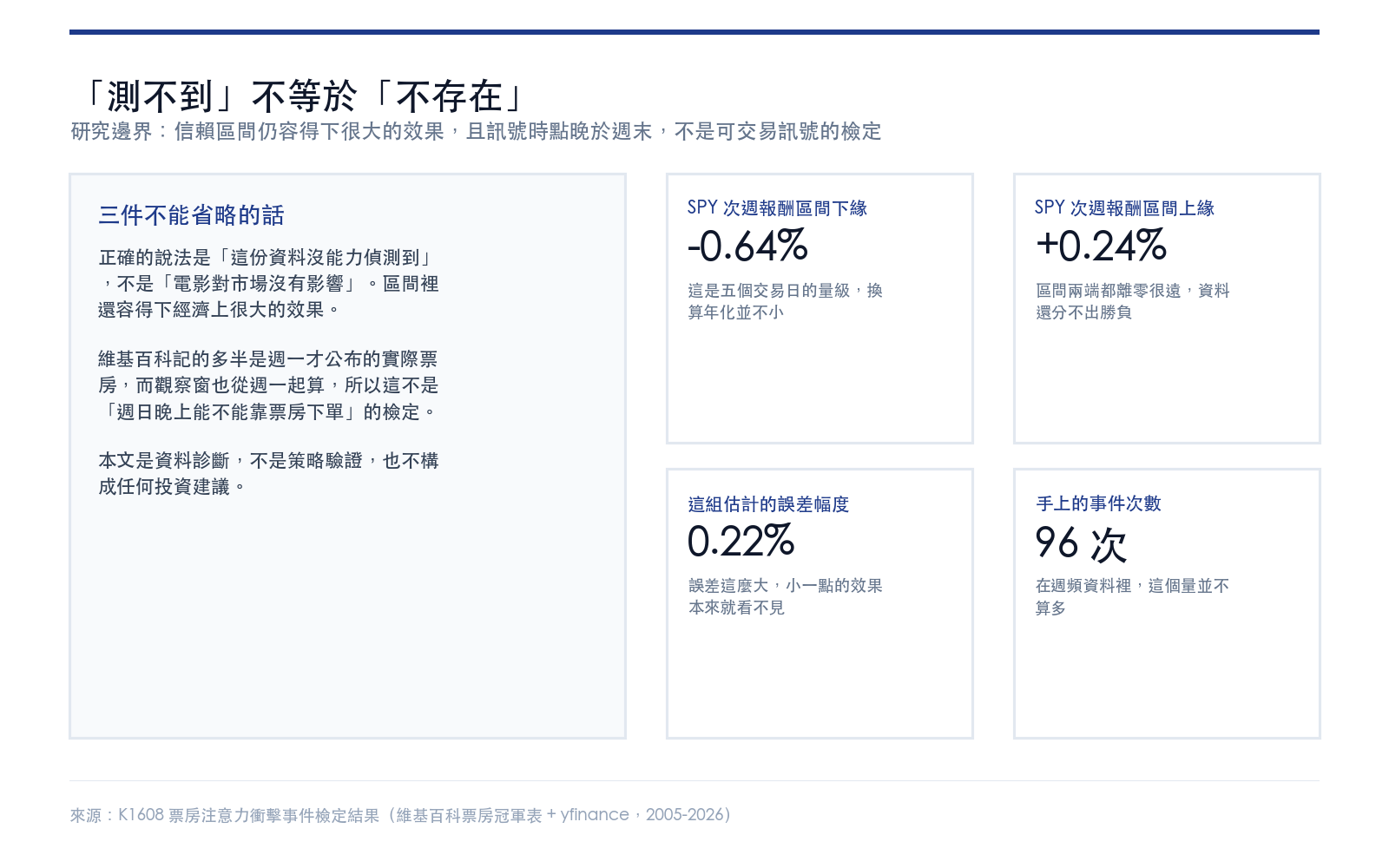Viewport: 1389px width, 868px height.
Task: Click the value -0.64%
Action: 747,246
